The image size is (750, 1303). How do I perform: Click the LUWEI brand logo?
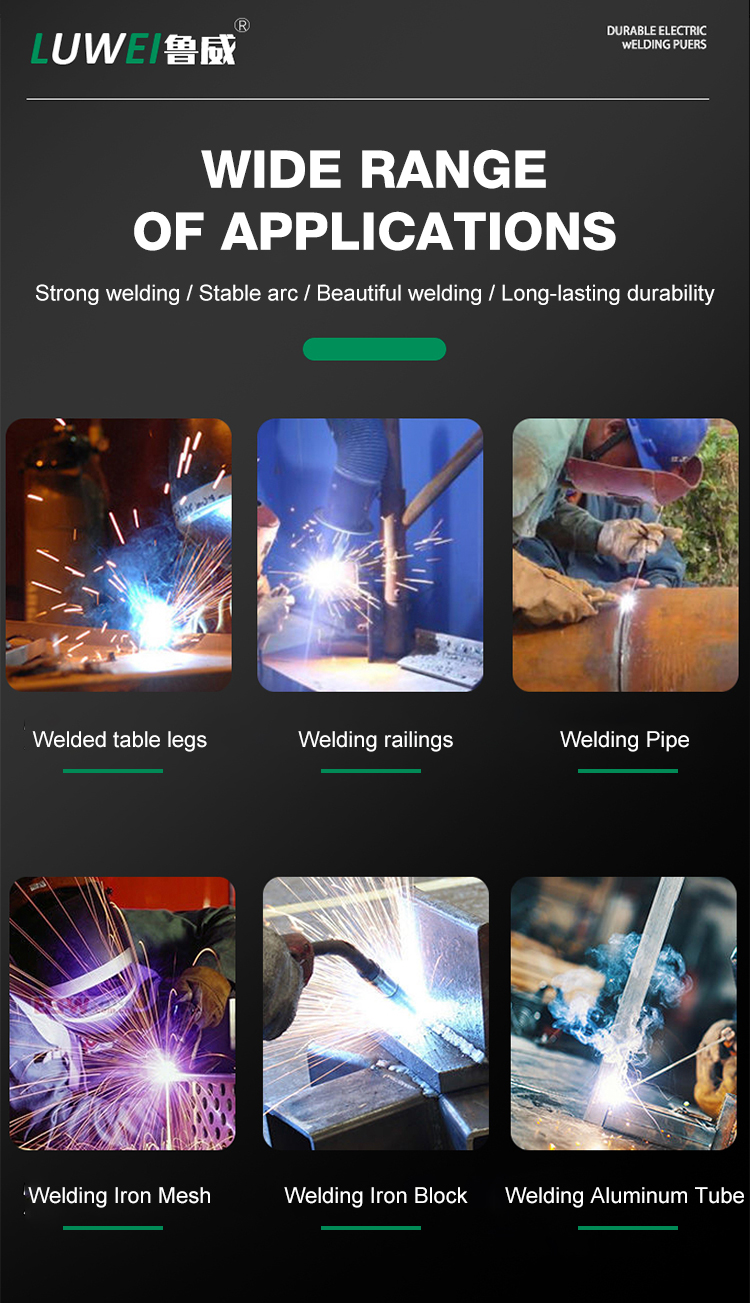pos(134,49)
